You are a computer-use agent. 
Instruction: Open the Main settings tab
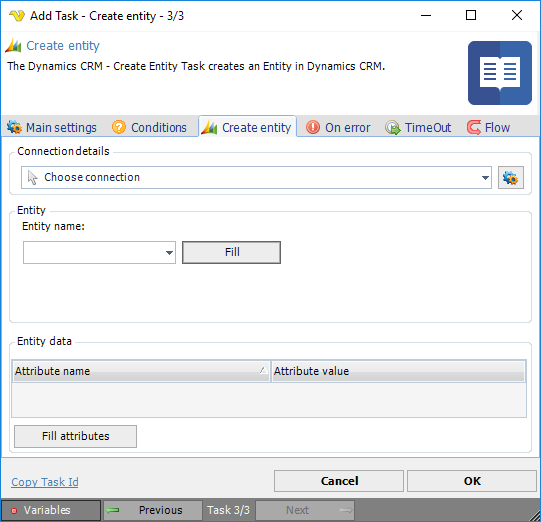pyautogui.click(x=52, y=128)
